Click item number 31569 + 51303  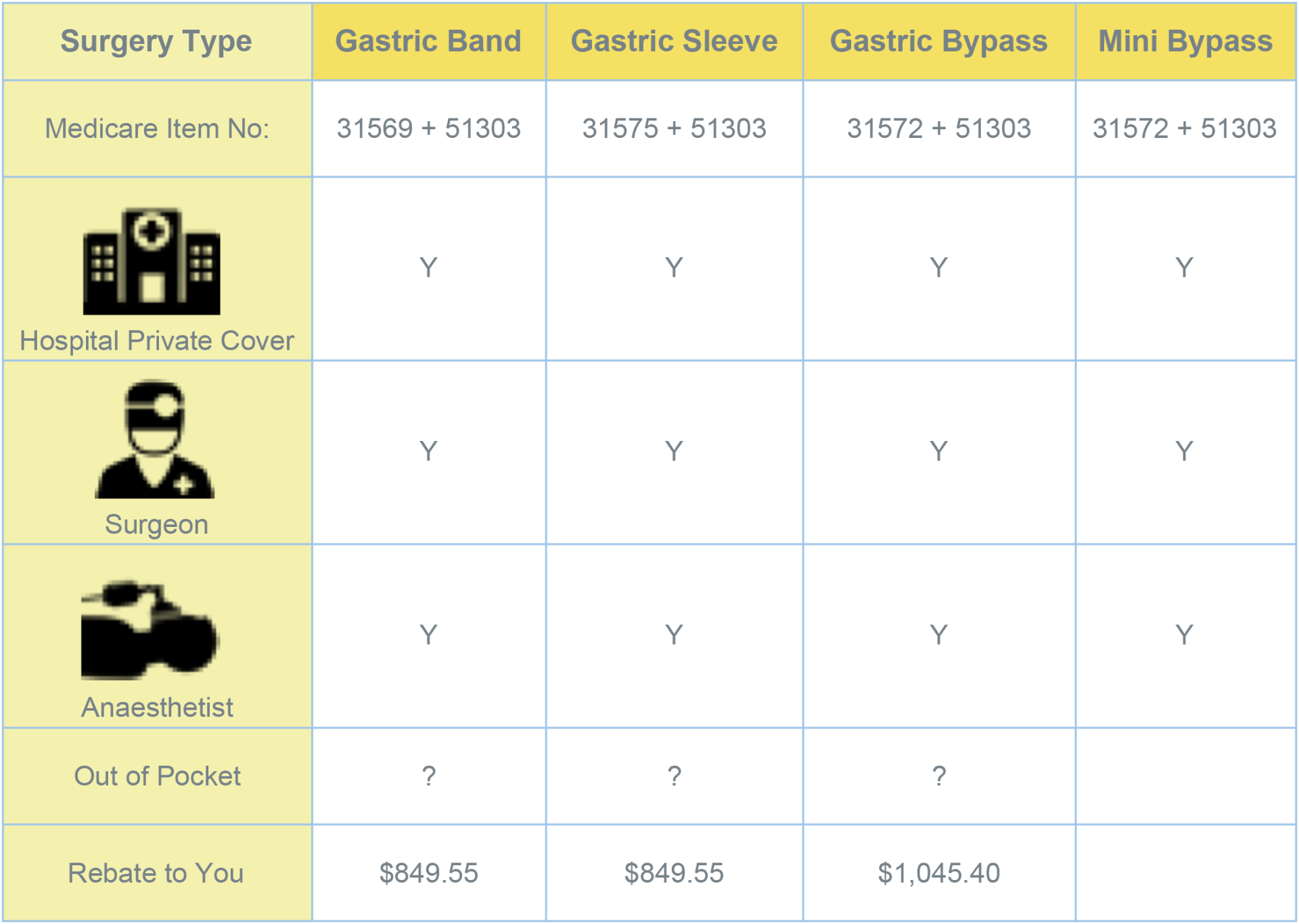(x=428, y=129)
